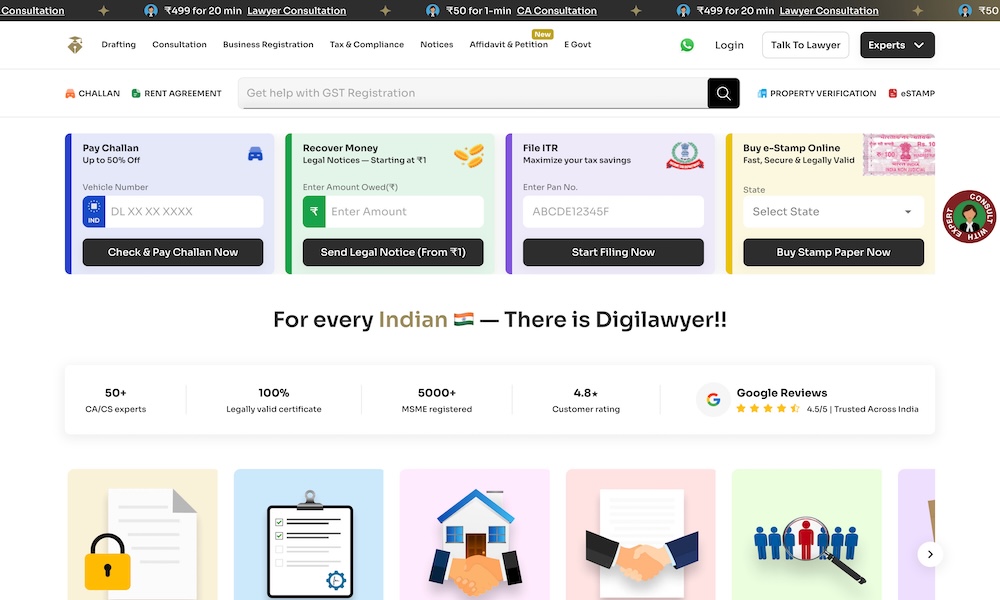Click Send Legal Notice button
The height and width of the screenshot is (600, 1000).
tap(393, 252)
